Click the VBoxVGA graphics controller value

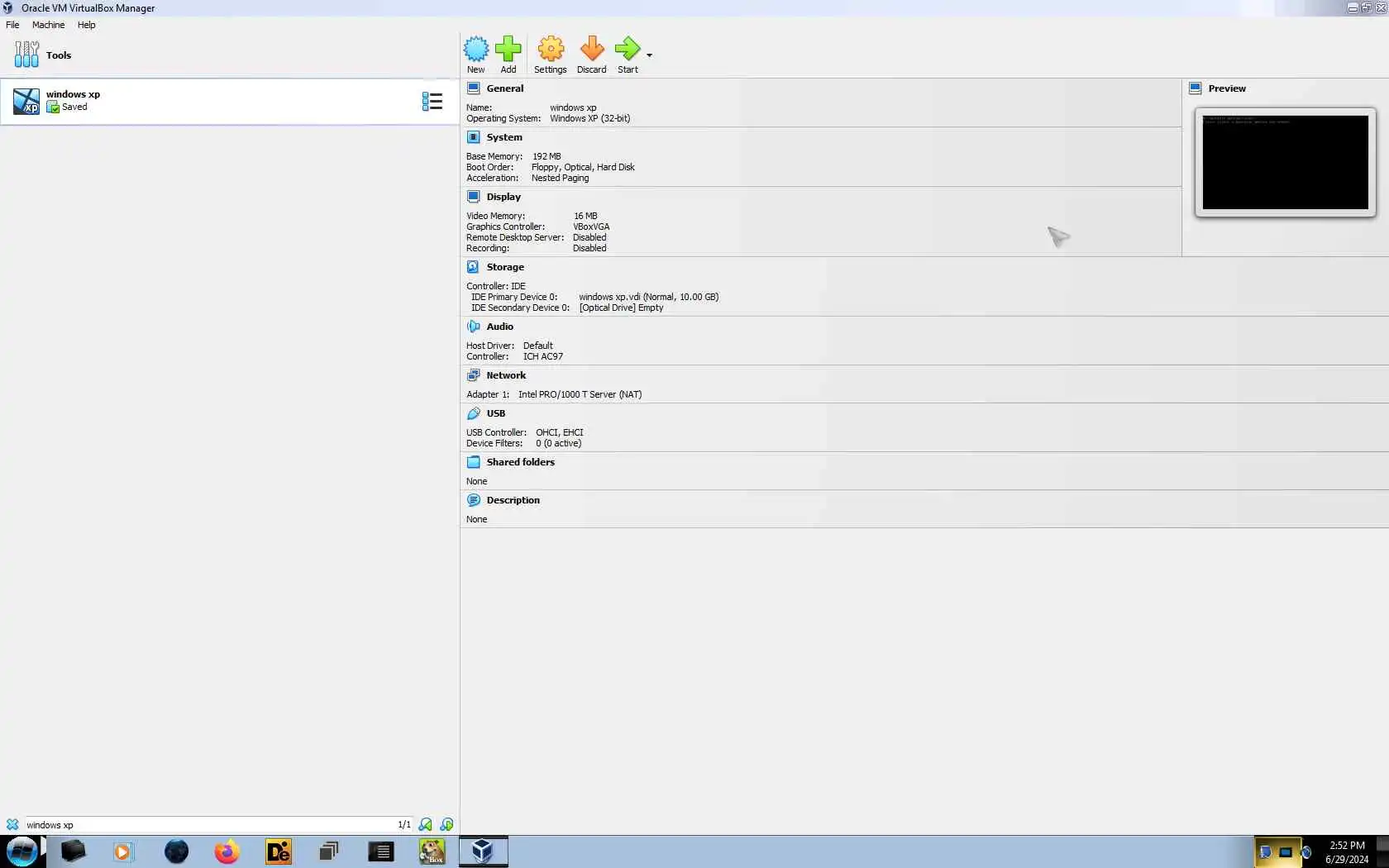591,227
